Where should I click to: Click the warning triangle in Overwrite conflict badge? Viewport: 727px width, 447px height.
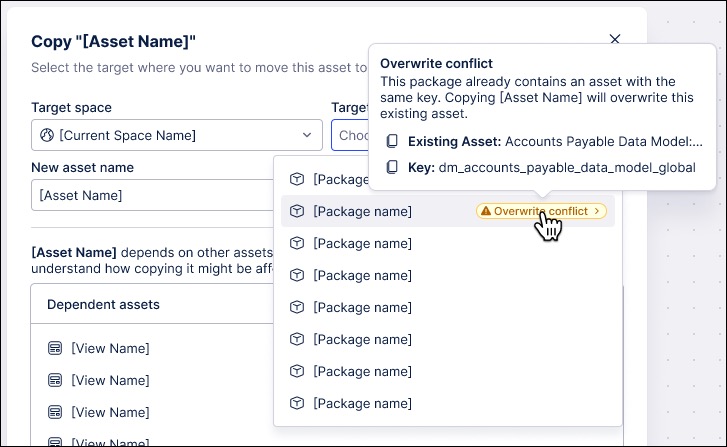pos(485,211)
